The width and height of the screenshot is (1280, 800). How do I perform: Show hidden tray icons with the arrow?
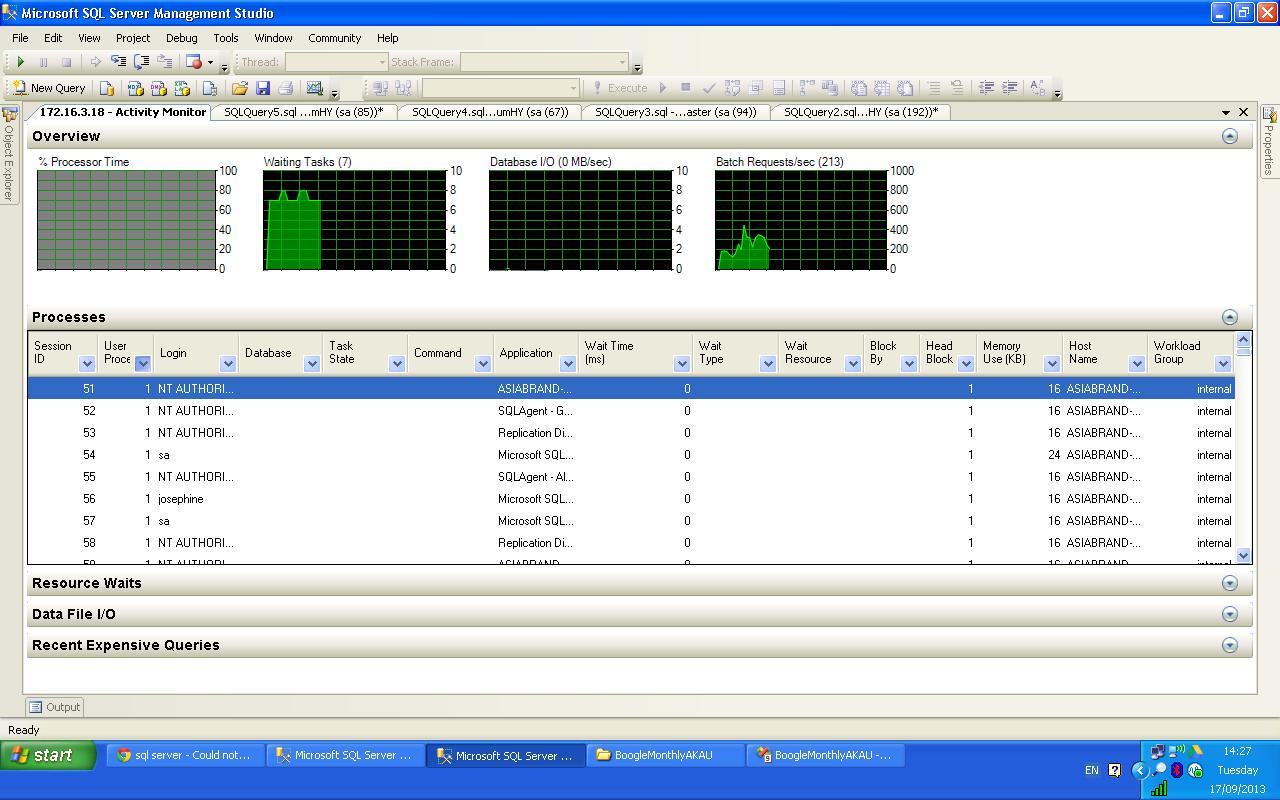pos(1140,770)
